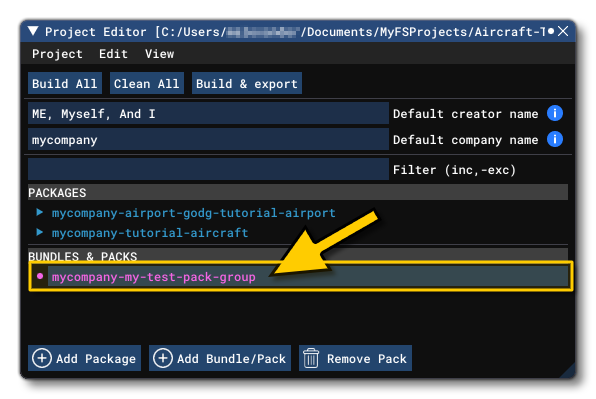Click the Build All button

pos(65,83)
